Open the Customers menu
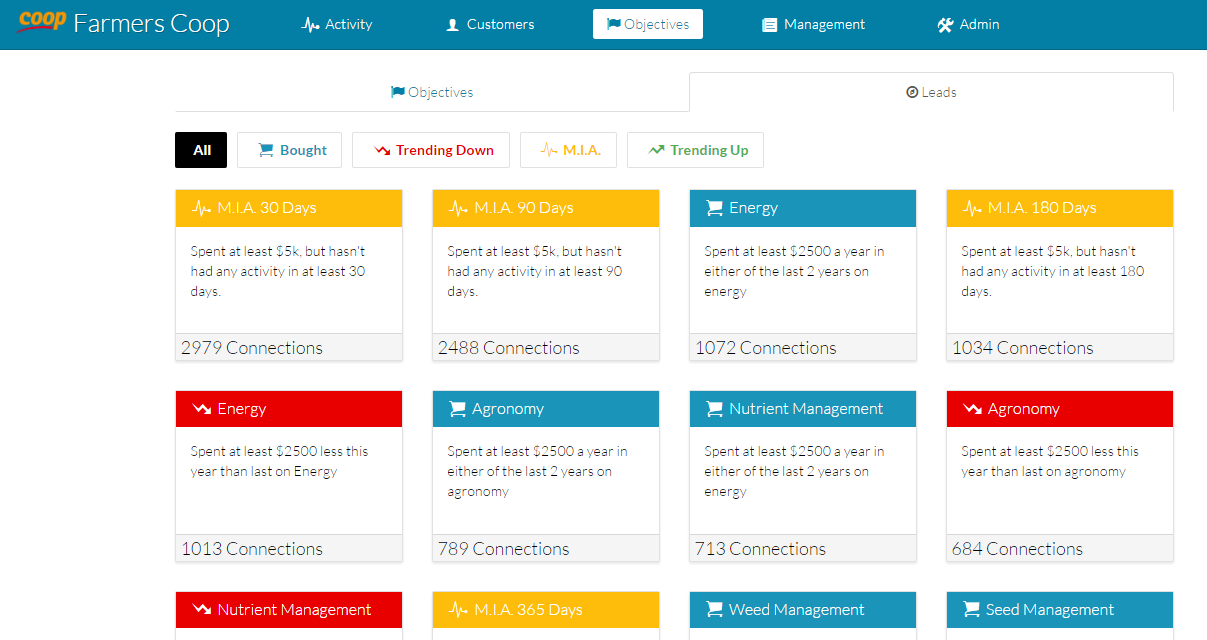 pos(490,24)
